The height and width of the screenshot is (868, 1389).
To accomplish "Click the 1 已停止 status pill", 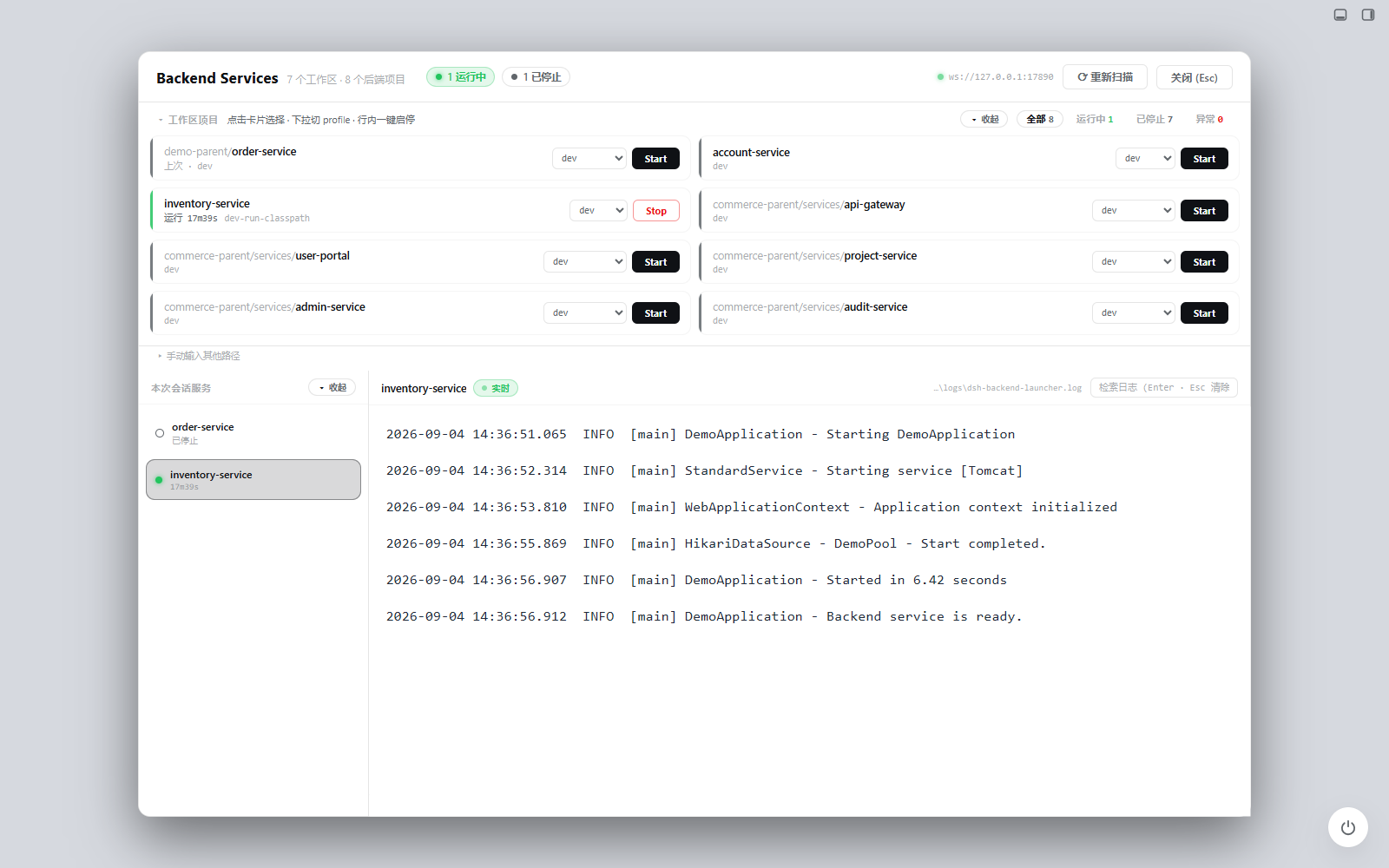I will coord(536,77).
